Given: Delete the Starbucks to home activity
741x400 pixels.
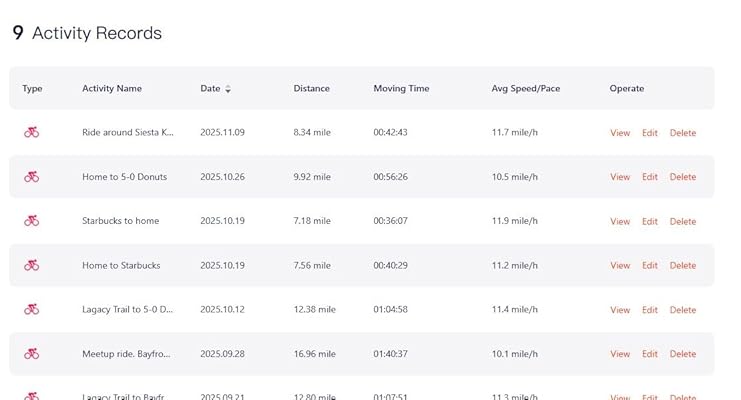Looking at the screenshot, I should pyautogui.click(x=683, y=222).
